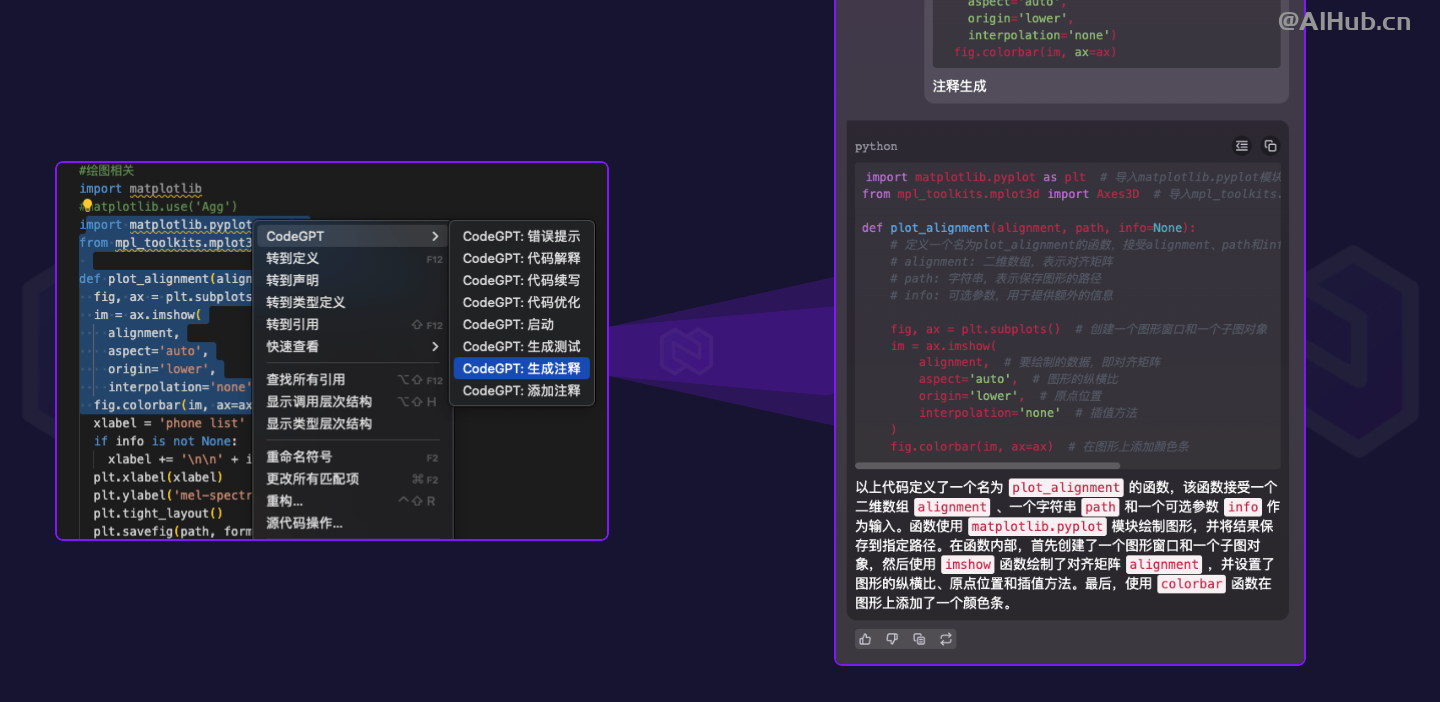
Task: Regenerate the response with the refresh icon
Action: 946,639
